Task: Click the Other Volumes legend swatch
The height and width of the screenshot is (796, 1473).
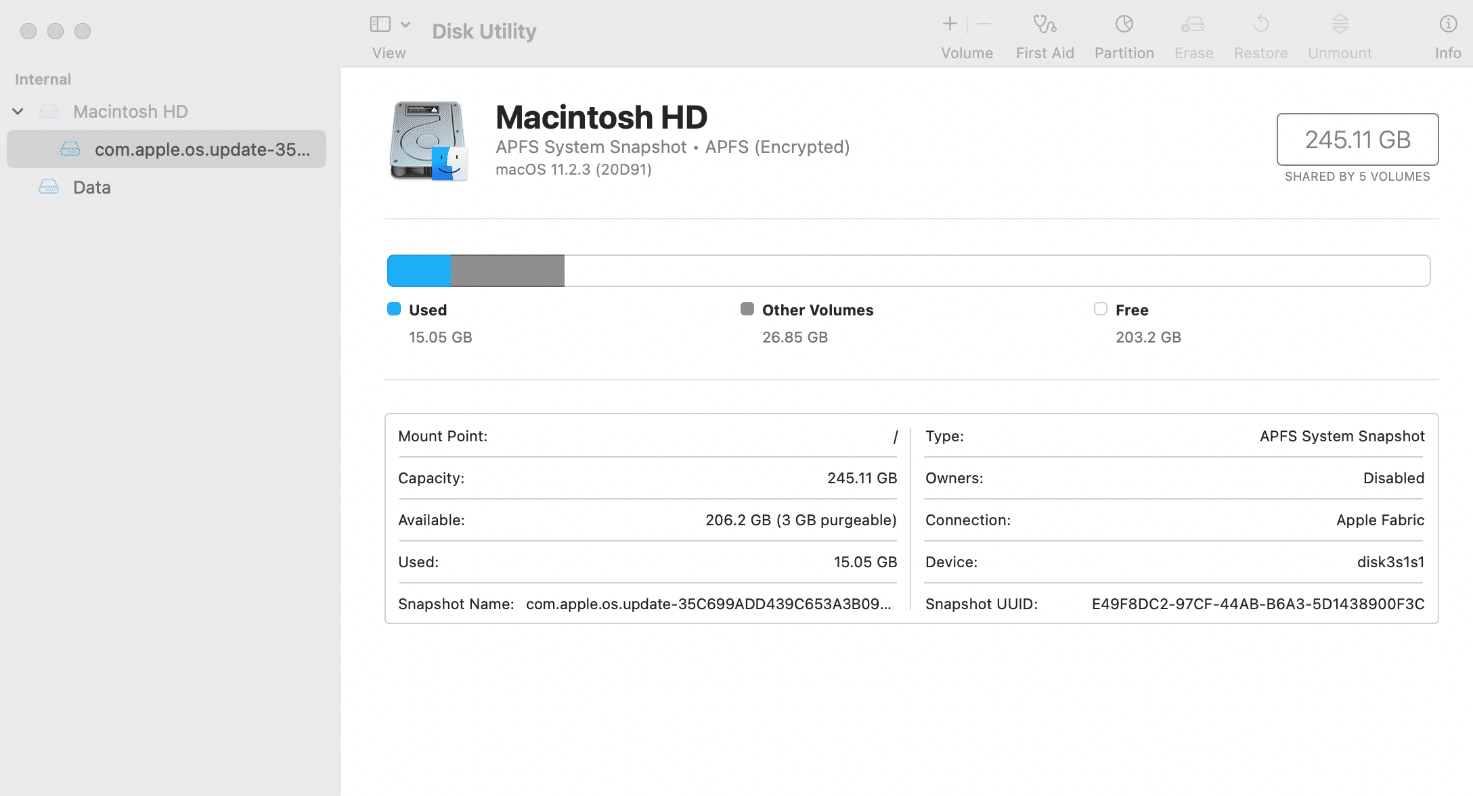Action: coord(746,309)
